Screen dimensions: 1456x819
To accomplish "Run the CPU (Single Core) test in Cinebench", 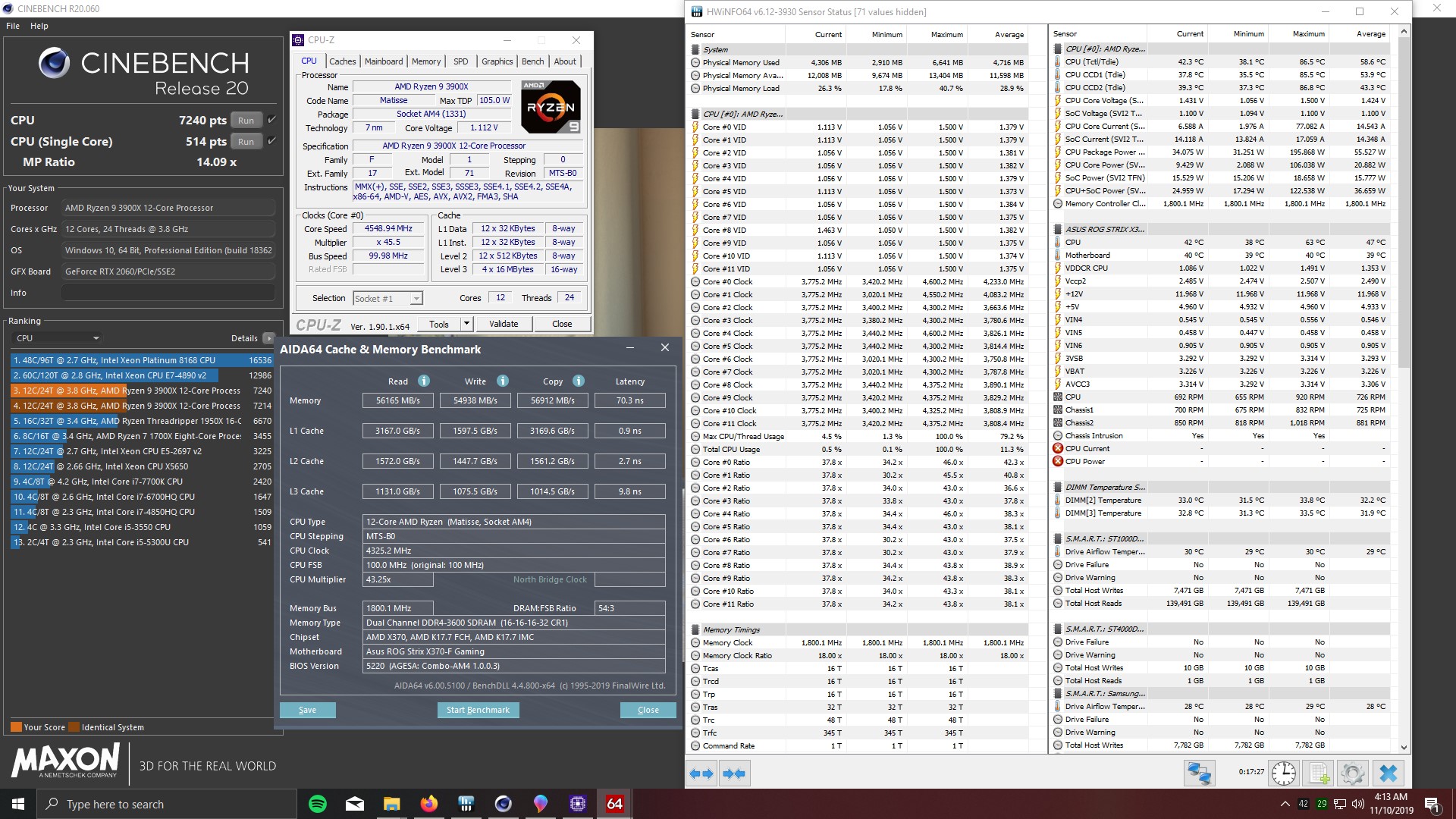I will pyautogui.click(x=246, y=141).
